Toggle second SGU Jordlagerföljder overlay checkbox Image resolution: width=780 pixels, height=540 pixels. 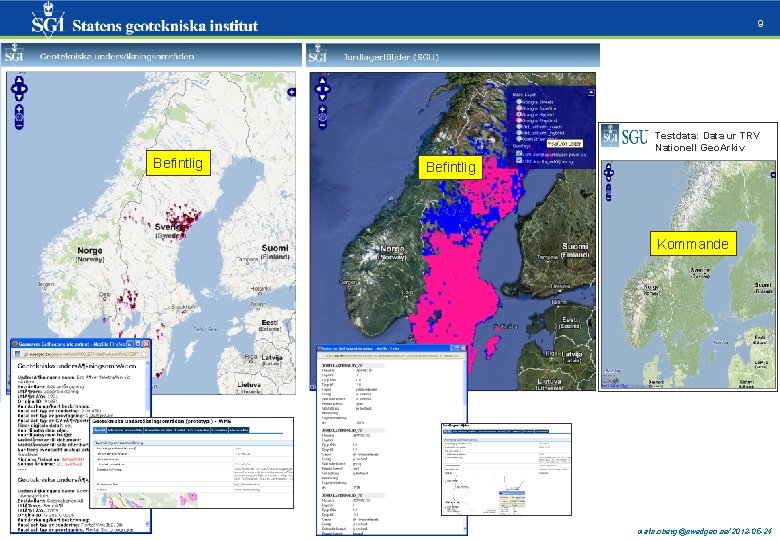[x=519, y=161]
